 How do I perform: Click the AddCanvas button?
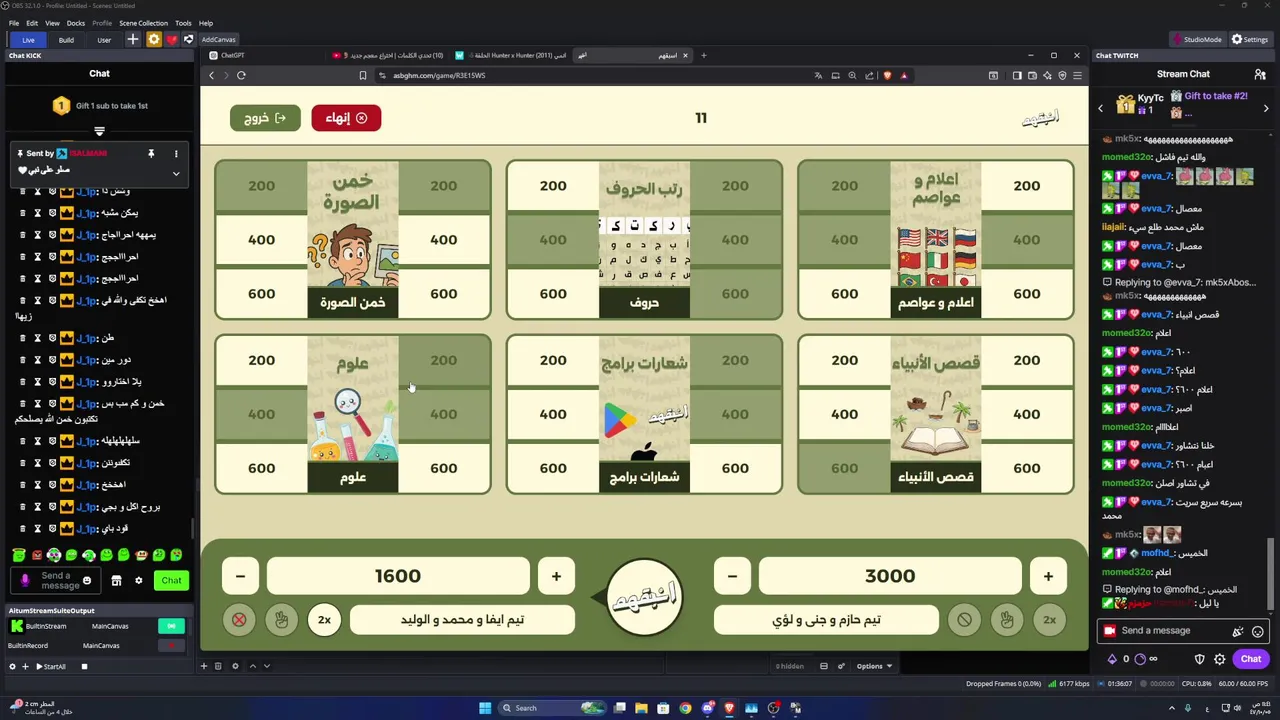coord(218,40)
